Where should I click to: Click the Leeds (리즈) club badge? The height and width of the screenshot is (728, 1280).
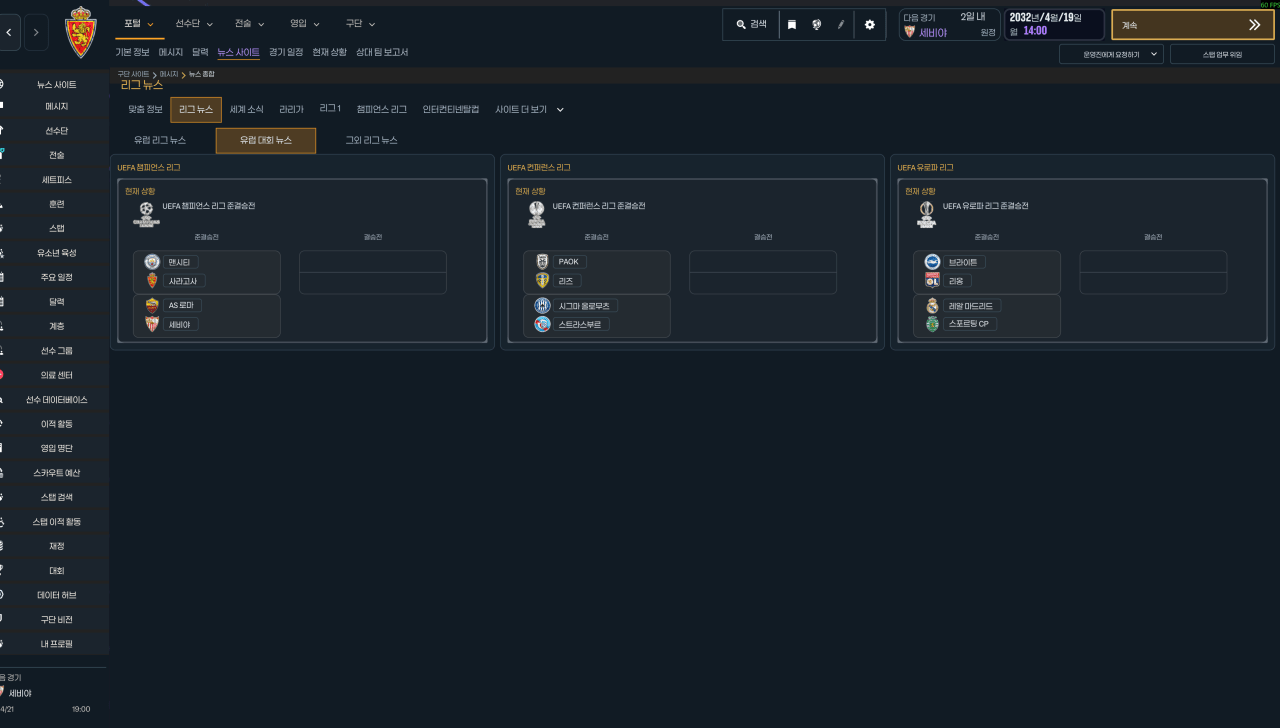542,280
